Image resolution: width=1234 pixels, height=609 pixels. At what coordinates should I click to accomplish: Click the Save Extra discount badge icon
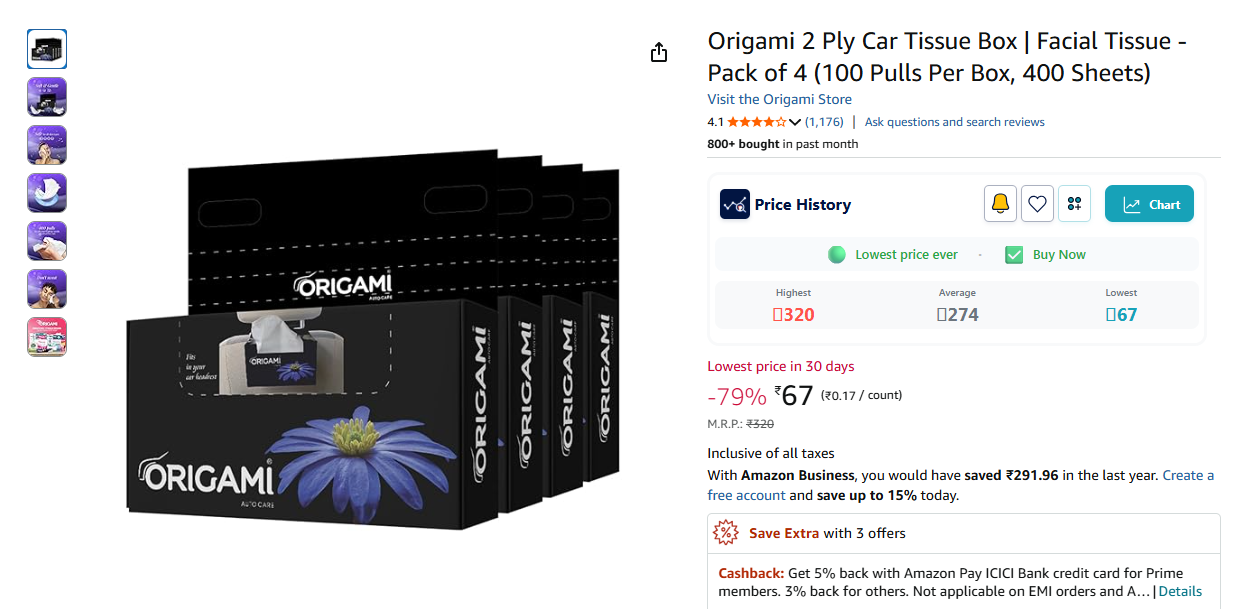tap(726, 533)
